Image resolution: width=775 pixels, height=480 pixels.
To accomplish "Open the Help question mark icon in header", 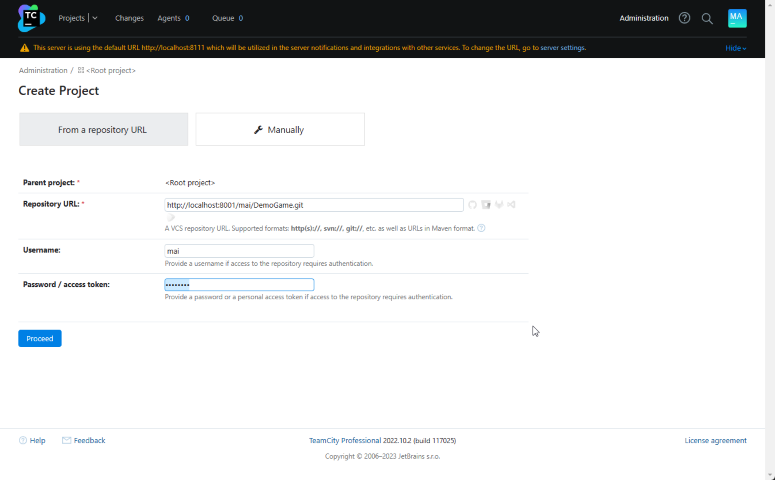I will click(x=685, y=18).
